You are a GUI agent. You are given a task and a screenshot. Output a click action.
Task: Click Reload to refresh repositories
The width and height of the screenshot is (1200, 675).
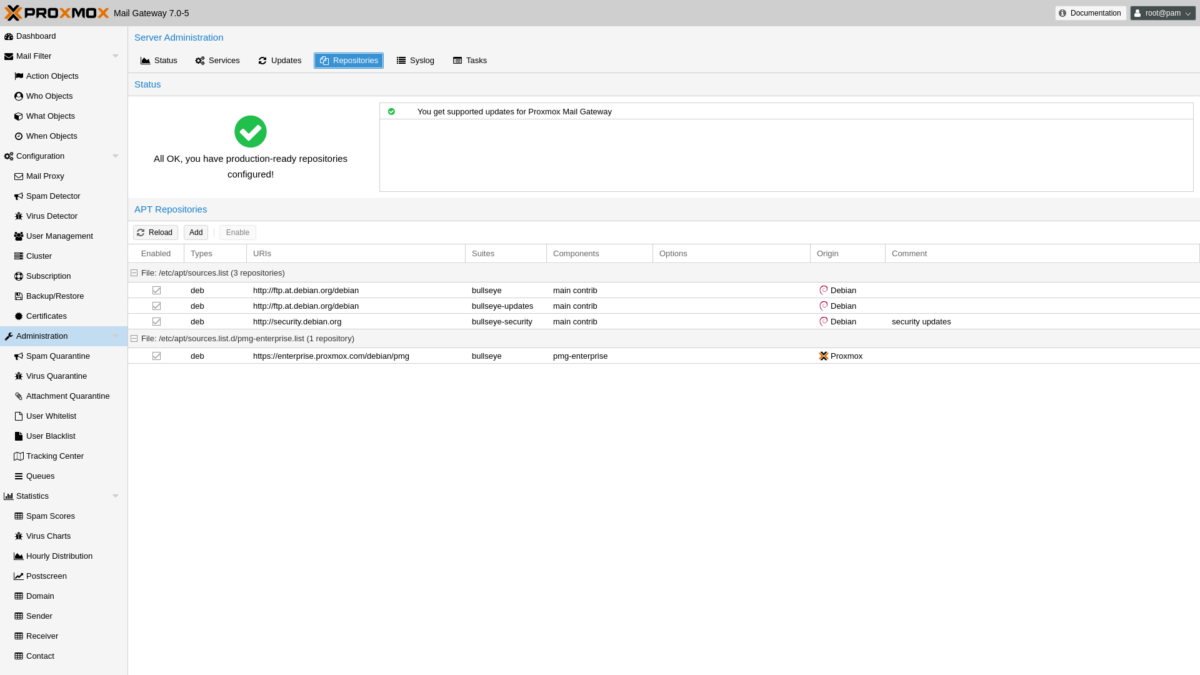coord(155,231)
